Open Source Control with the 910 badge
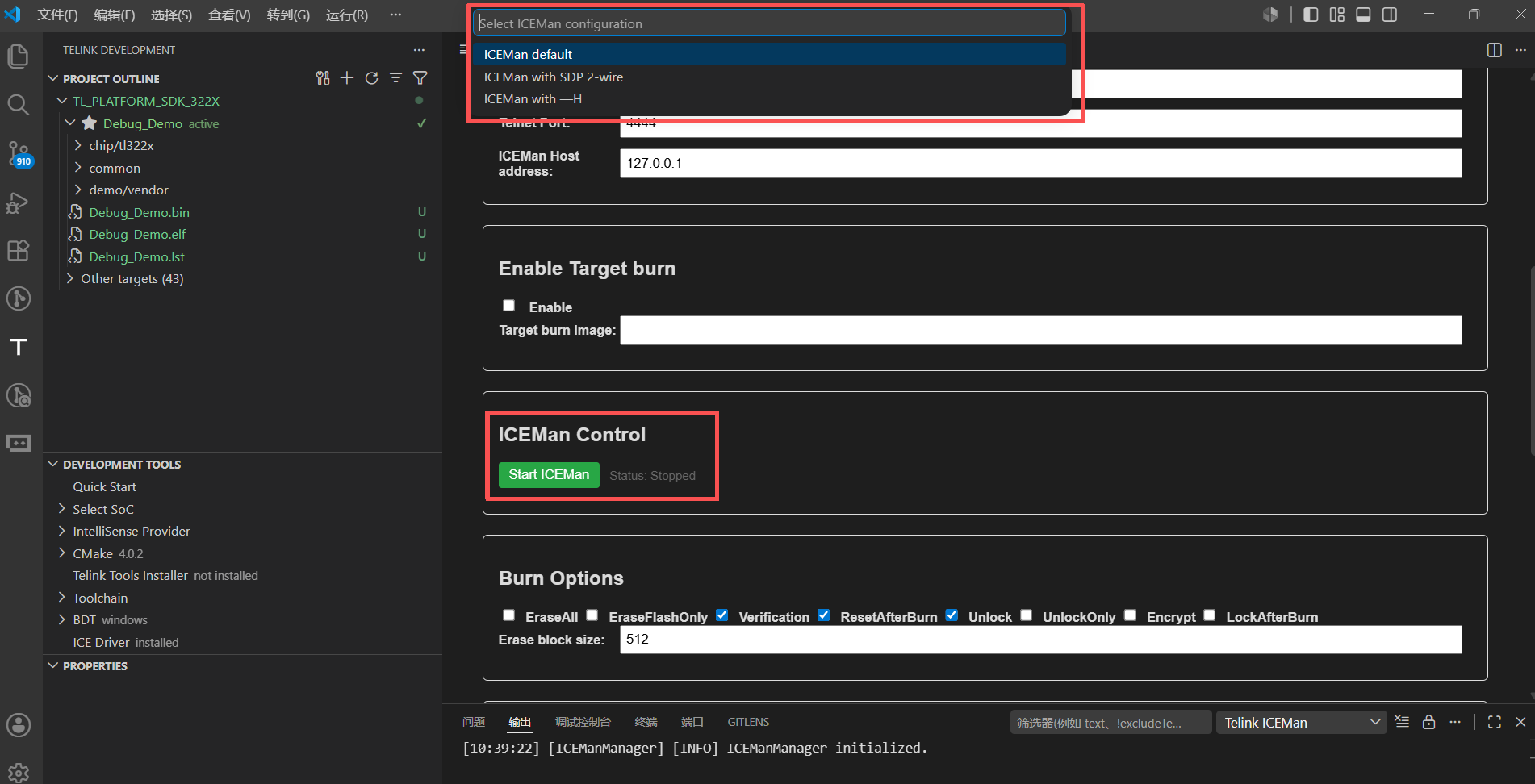 click(18, 153)
